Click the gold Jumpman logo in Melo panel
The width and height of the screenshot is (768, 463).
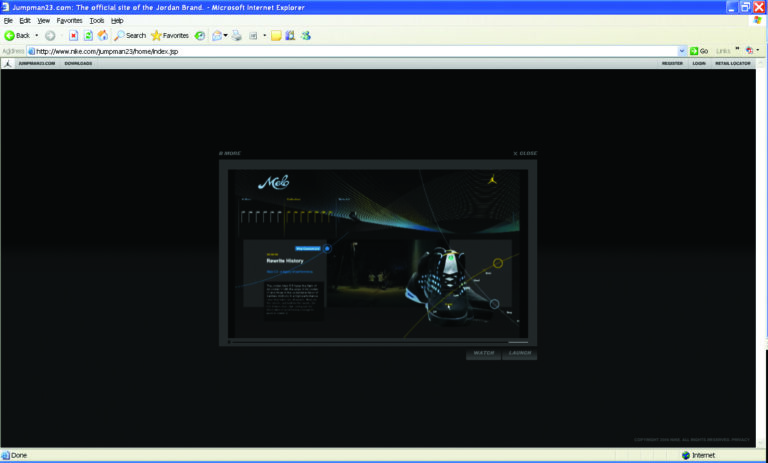(493, 182)
